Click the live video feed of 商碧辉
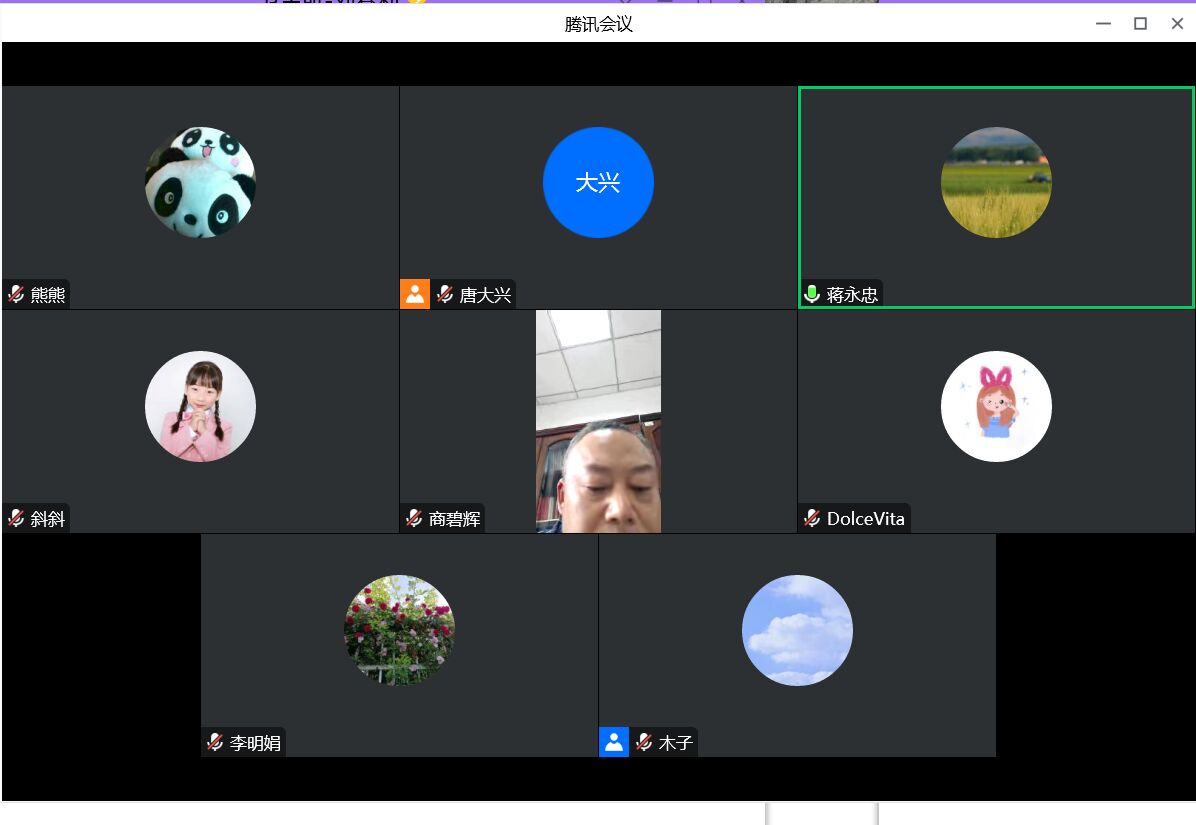The height and width of the screenshot is (825, 1196). tap(598, 421)
